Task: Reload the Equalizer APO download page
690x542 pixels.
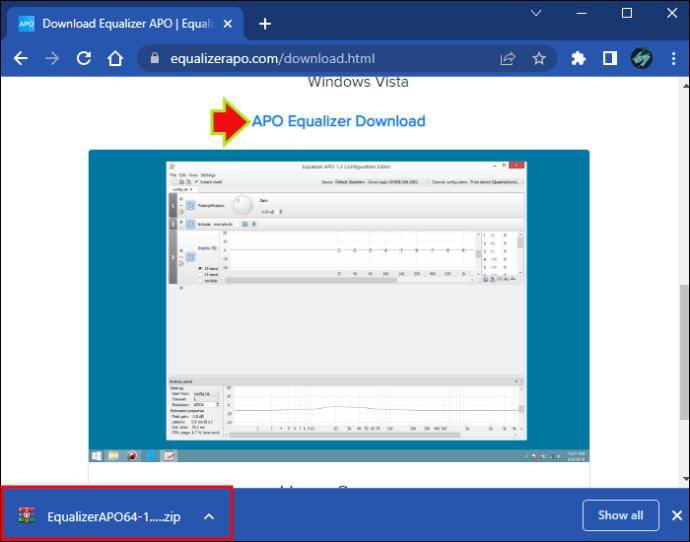Action: click(84, 58)
